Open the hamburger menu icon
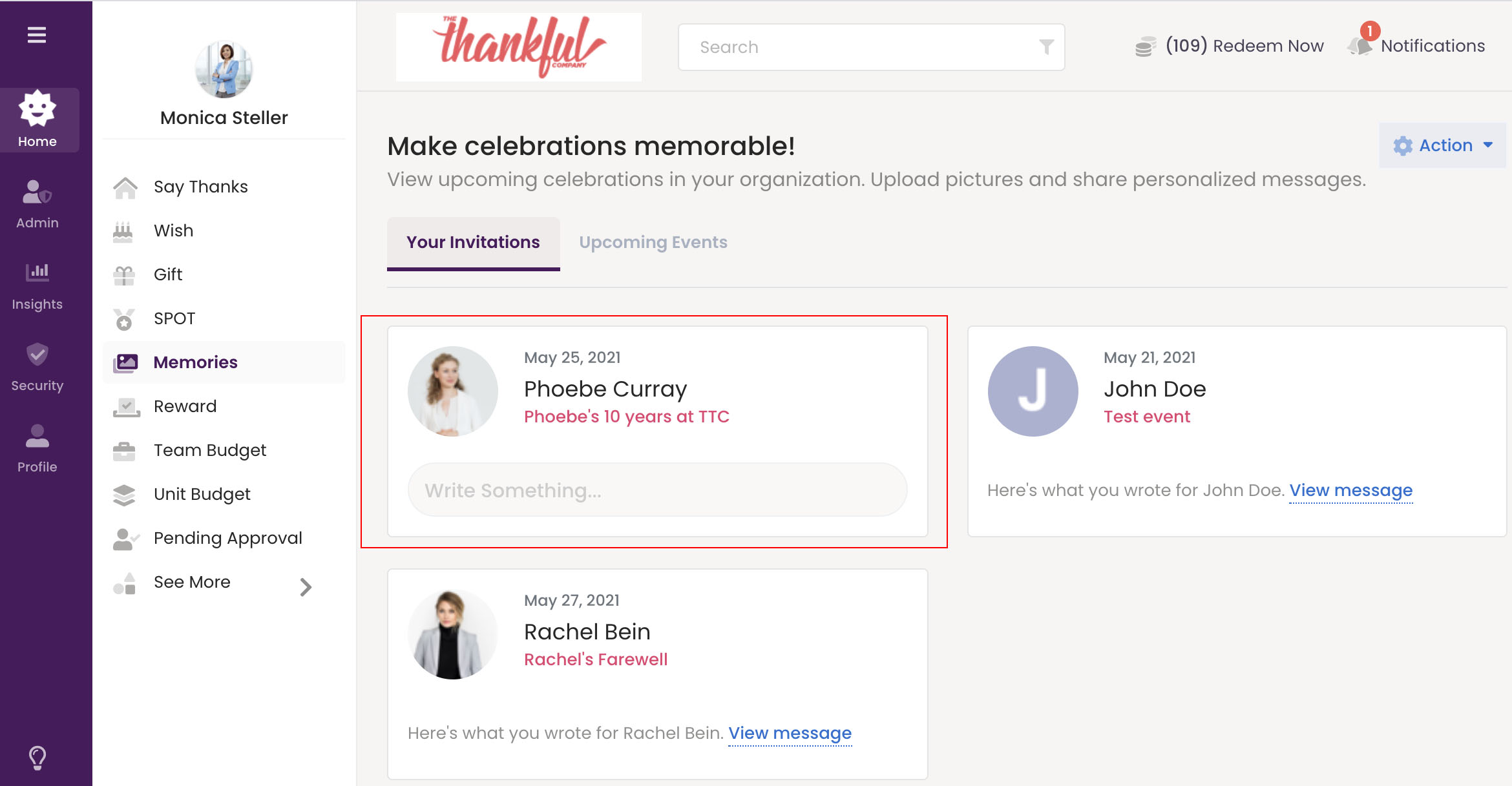This screenshot has width=1512, height=786. coord(37,35)
